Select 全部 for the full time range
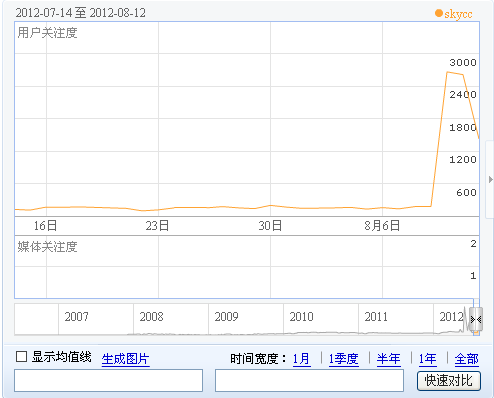This screenshot has height=398, width=494. click(467, 359)
